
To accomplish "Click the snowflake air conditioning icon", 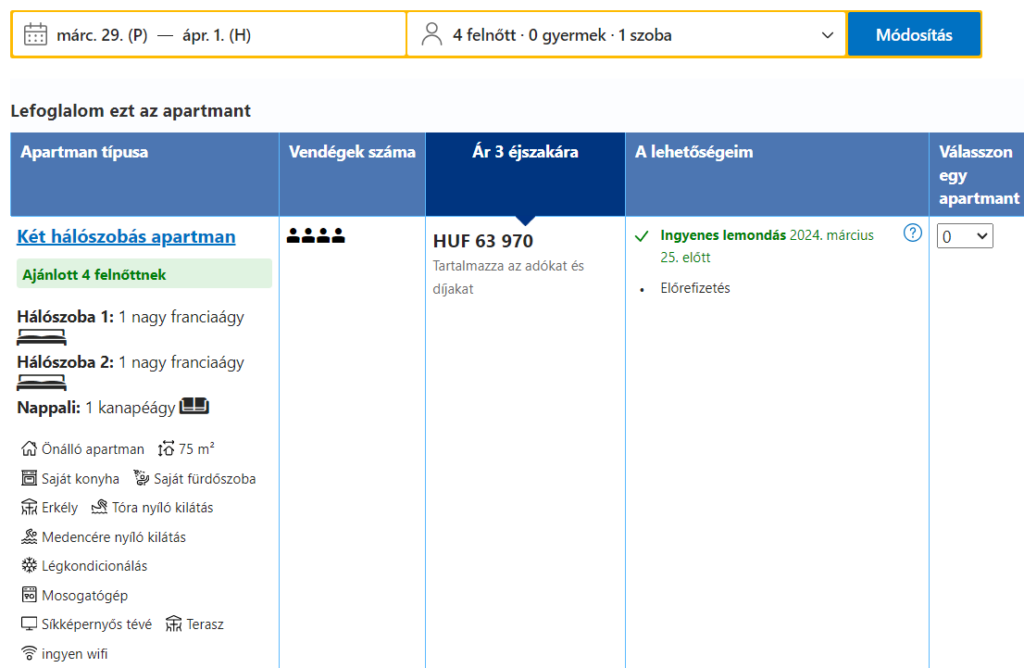I will (29, 565).
